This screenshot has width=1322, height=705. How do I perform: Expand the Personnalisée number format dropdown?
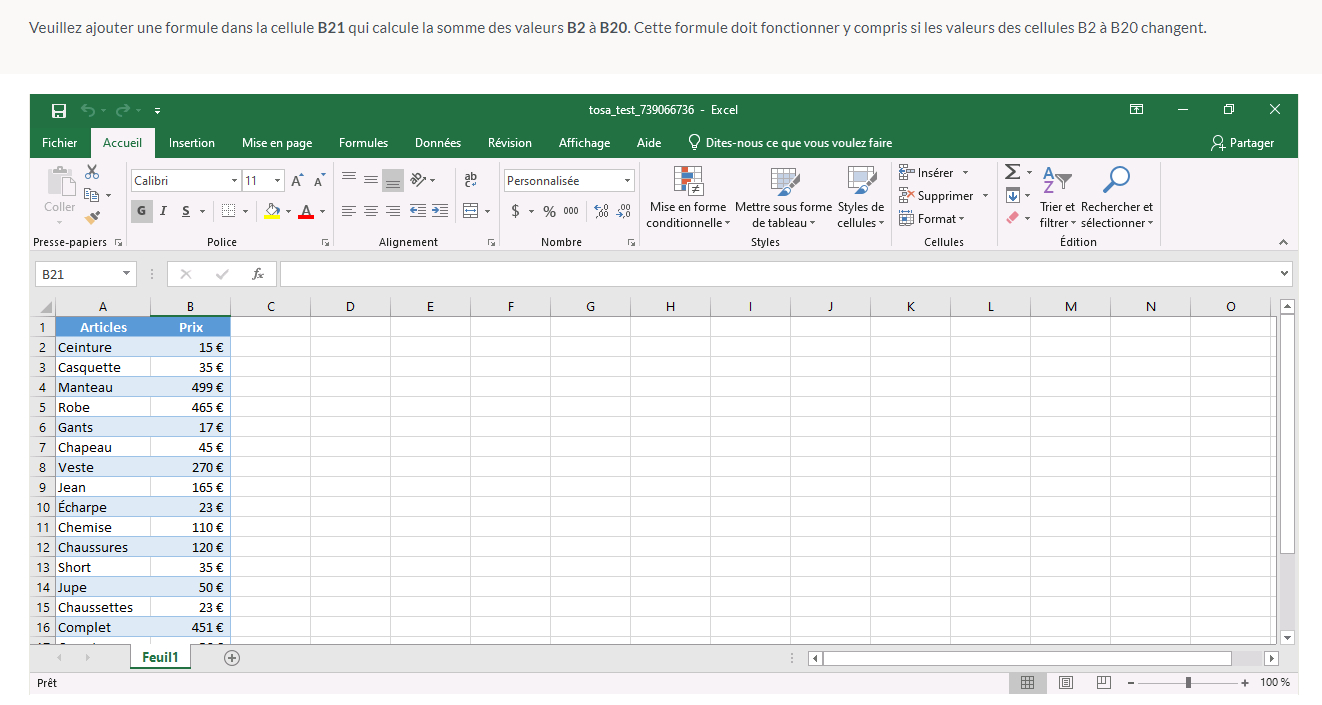click(x=627, y=181)
